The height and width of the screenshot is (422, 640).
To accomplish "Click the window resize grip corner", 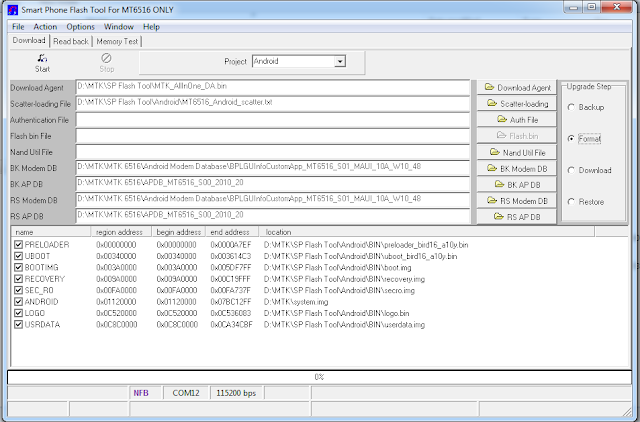I will click(627, 412).
